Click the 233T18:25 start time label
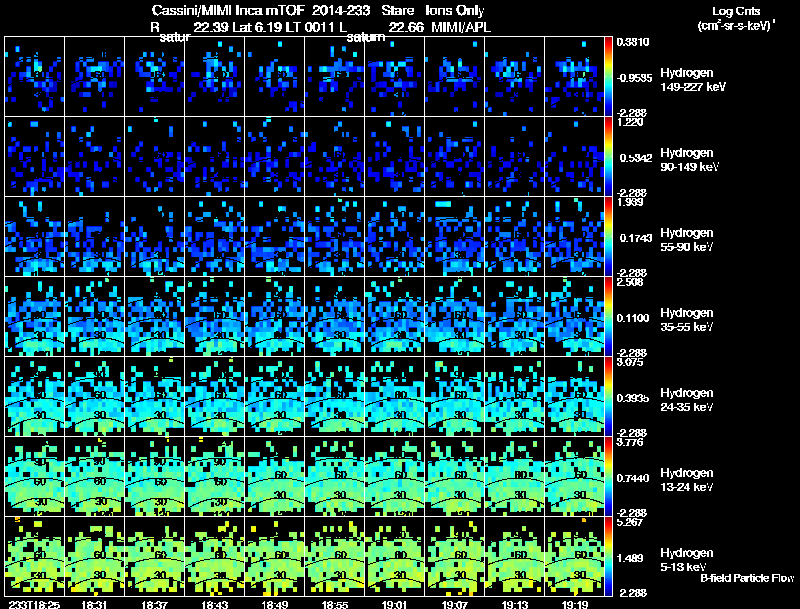Image resolution: width=800 pixels, height=609 pixels. click(x=34, y=604)
